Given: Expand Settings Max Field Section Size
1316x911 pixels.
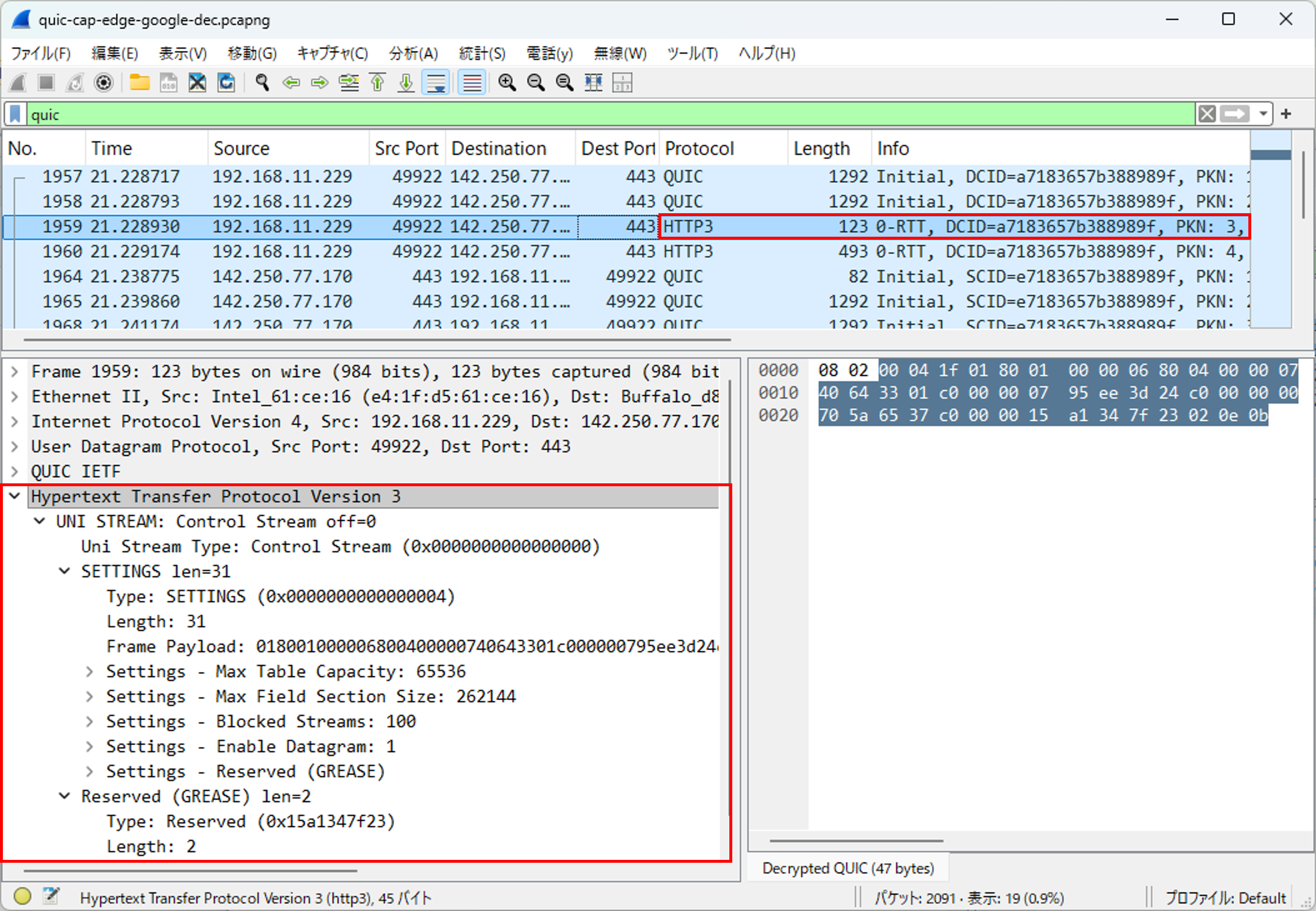Looking at the screenshot, I should [x=90, y=697].
